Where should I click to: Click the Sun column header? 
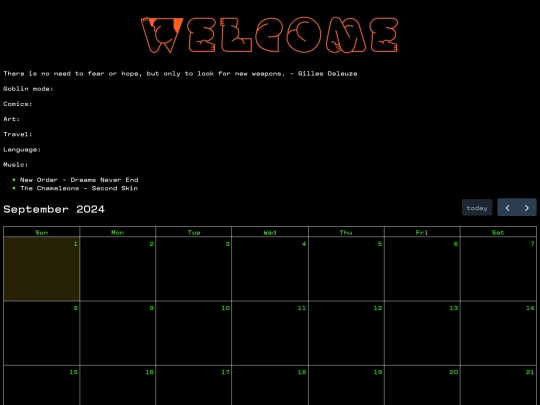pos(42,232)
